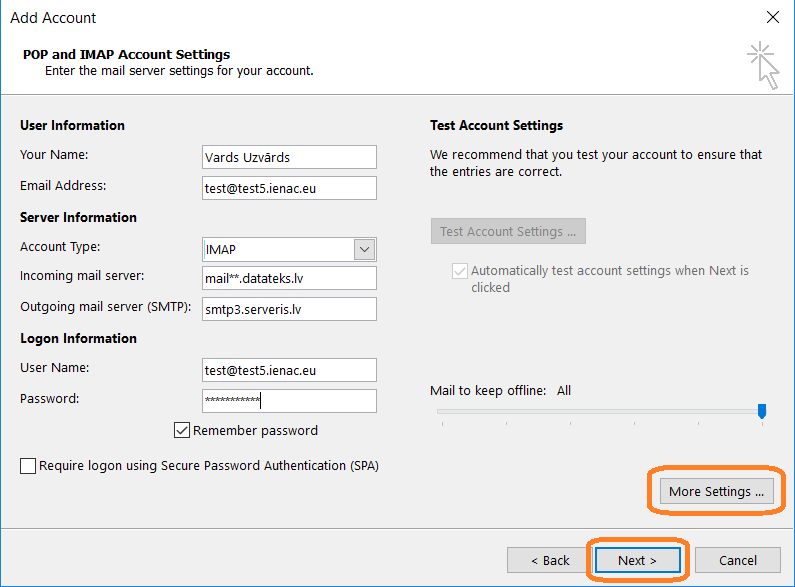
Task: Uncheck the Remember password checkbox
Action: point(182,430)
